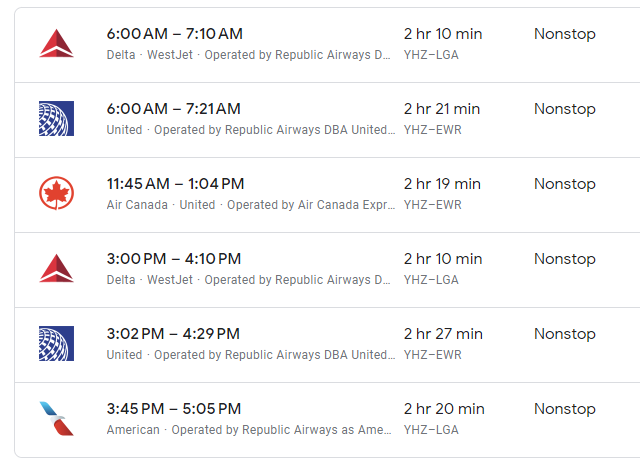Select the 6:00 AM – 7:10 AM Delta flight

(x=174, y=34)
